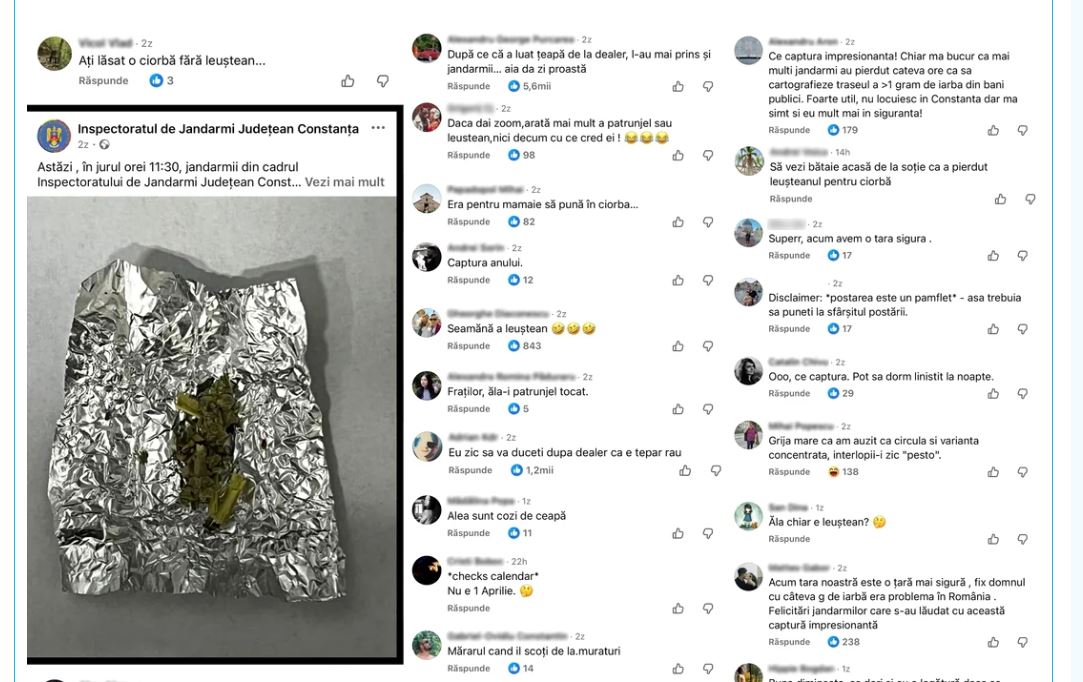Like the "Mărarul cand il scoți" comment
The image size is (1083, 682).
pos(678,668)
